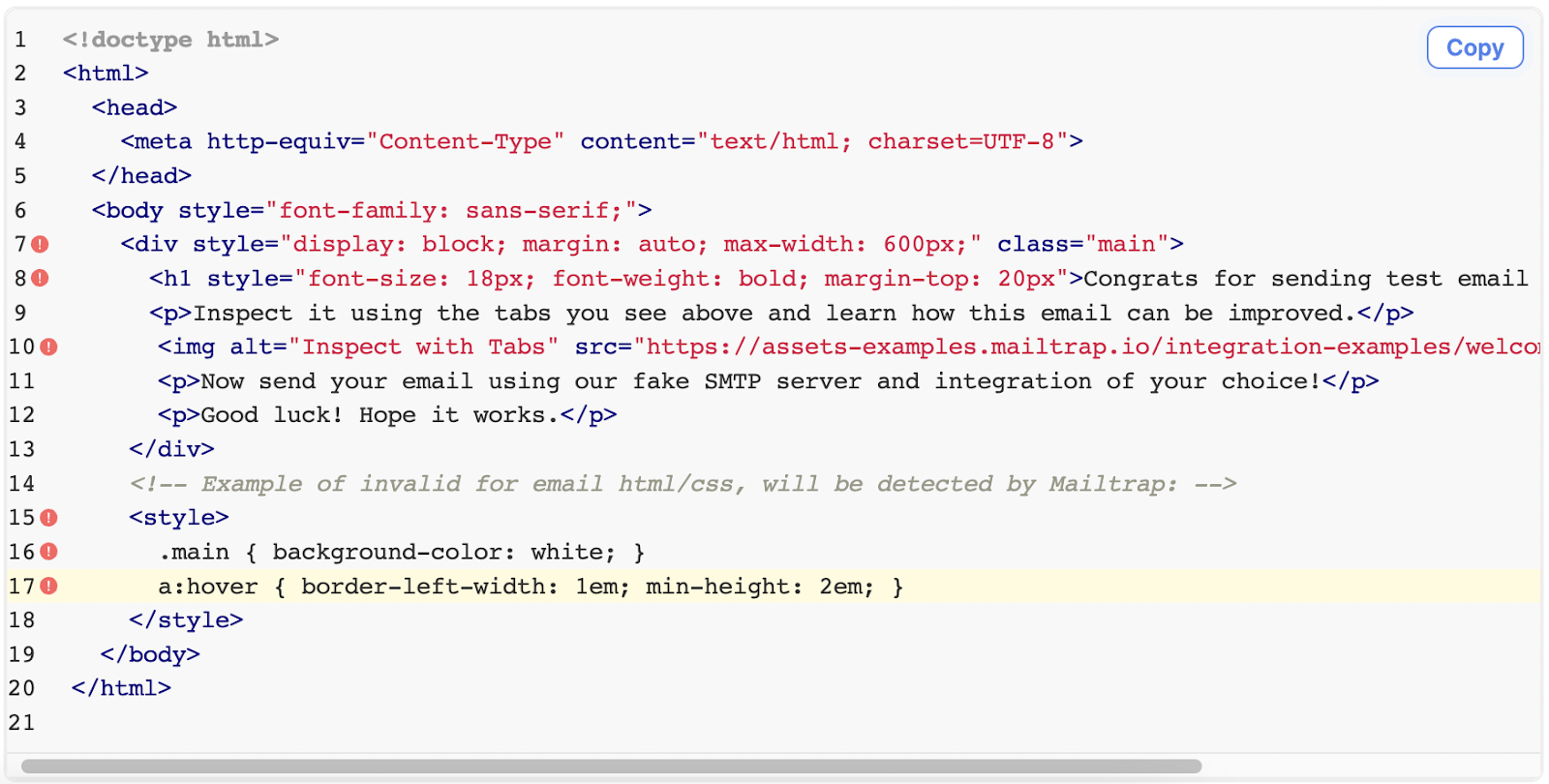Image resolution: width=1549 pixels, height=784 pixels.
Task: Click the "Inspect it using the tabs" paragraph line
Action: point(781,313)
